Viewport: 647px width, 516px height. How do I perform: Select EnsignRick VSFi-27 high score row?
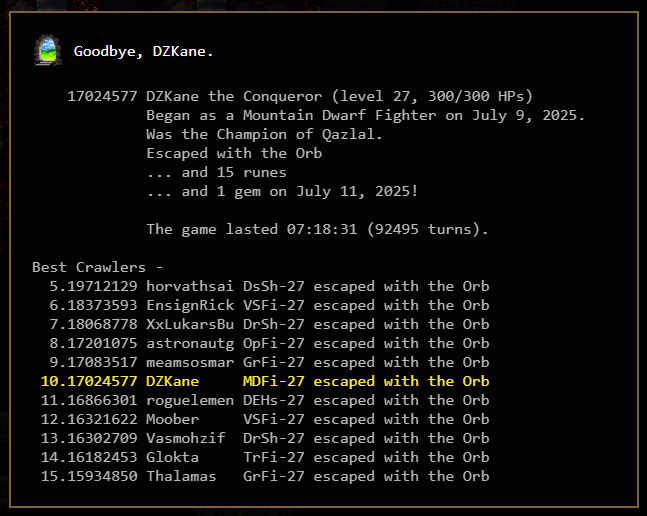click(269, 305)
